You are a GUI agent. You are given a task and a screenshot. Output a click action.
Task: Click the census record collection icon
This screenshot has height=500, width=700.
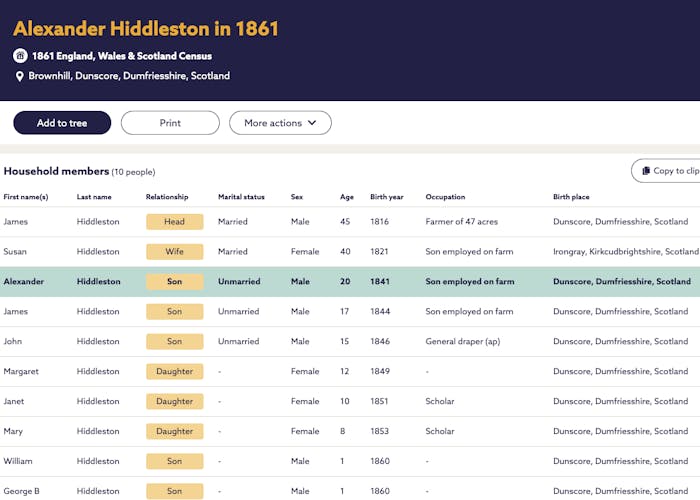pyautogui.click(x=20, y=56)
